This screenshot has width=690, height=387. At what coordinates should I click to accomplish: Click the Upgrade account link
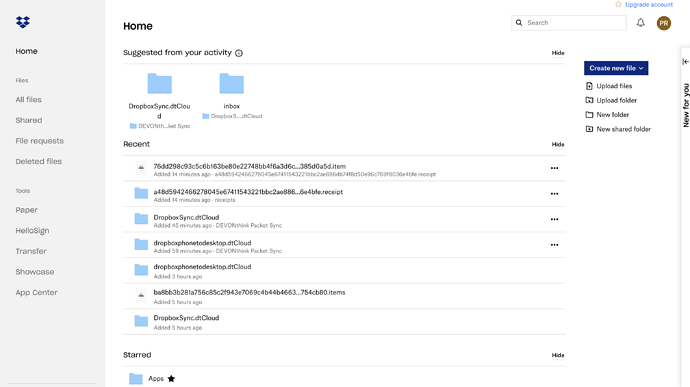(x=649, y=4)
